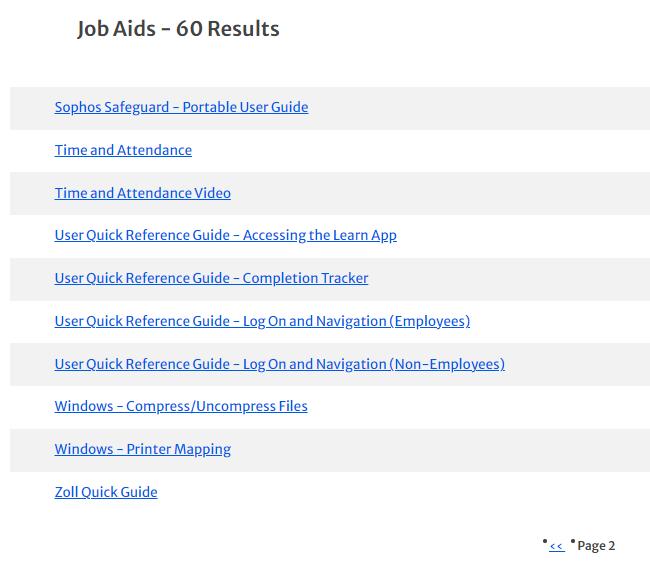
Task: Click empty gray area of Sophos Safeguard row
Action: click(480, 107)
